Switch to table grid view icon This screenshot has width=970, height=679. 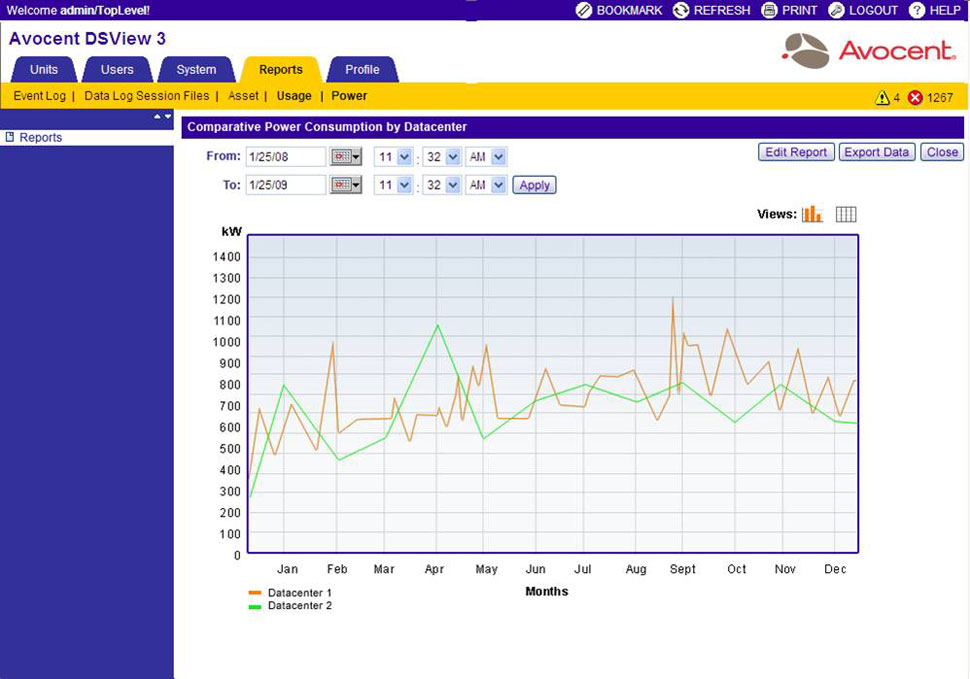tap(846, 214)
